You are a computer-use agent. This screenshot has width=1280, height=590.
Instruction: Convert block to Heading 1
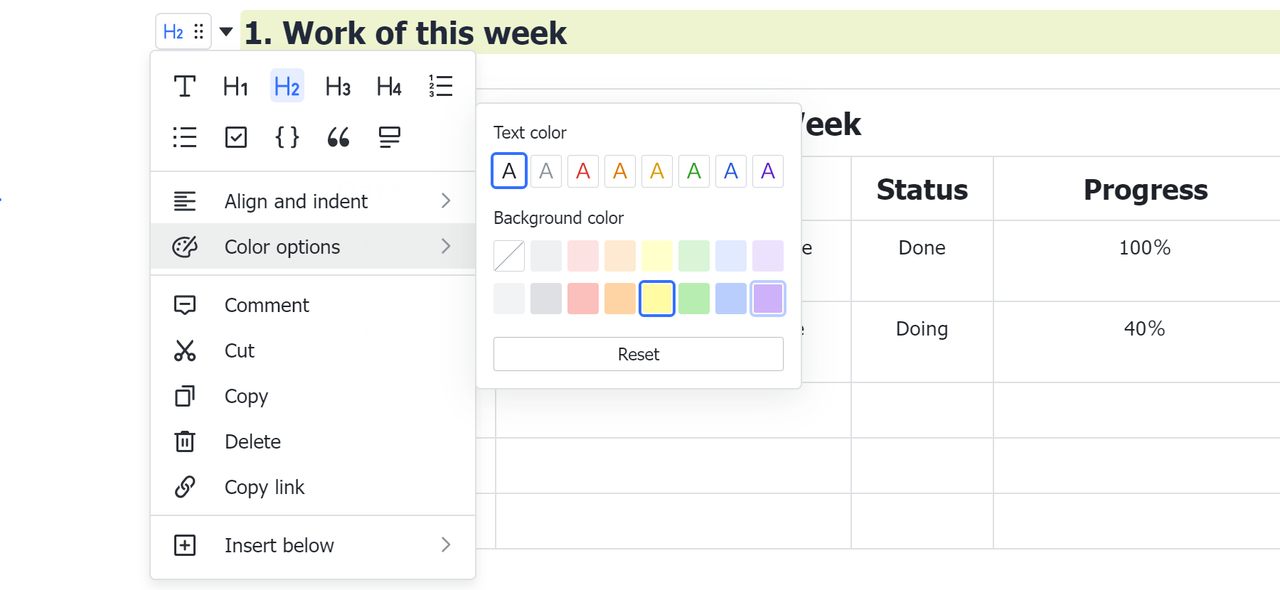[x=236, y=87]
